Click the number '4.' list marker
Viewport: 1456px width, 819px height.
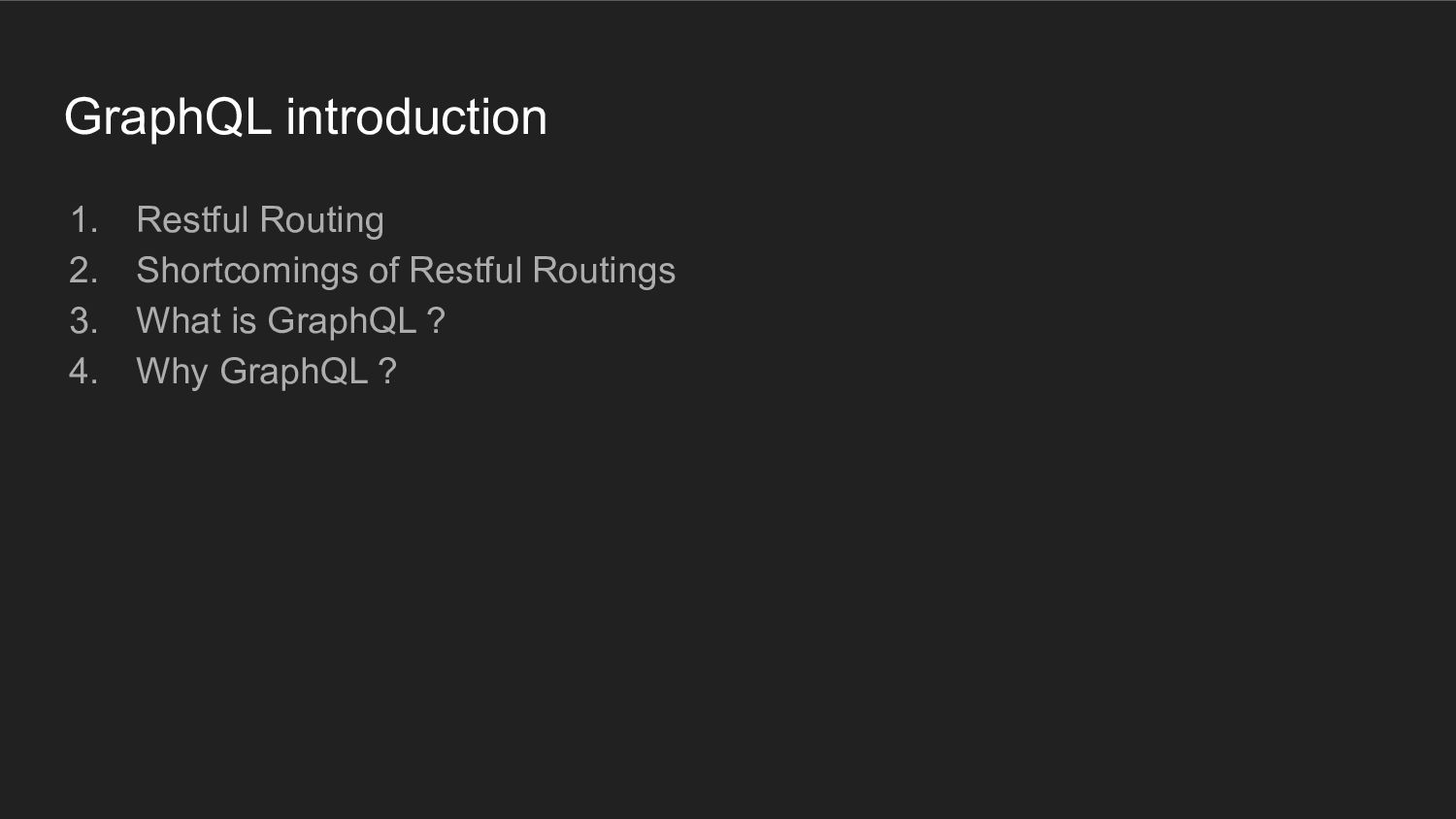click(84, 372)
